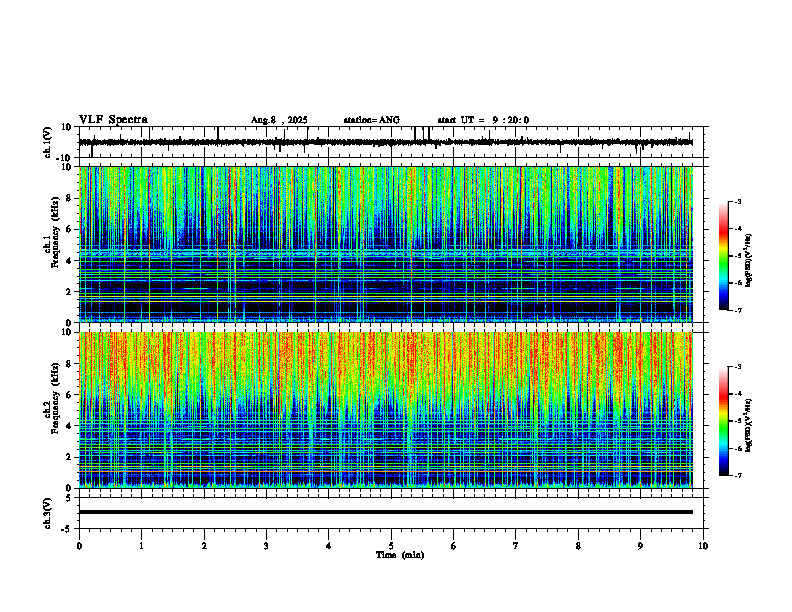
Task: Click time axis tick label "4"
Action: pos(329,546)
